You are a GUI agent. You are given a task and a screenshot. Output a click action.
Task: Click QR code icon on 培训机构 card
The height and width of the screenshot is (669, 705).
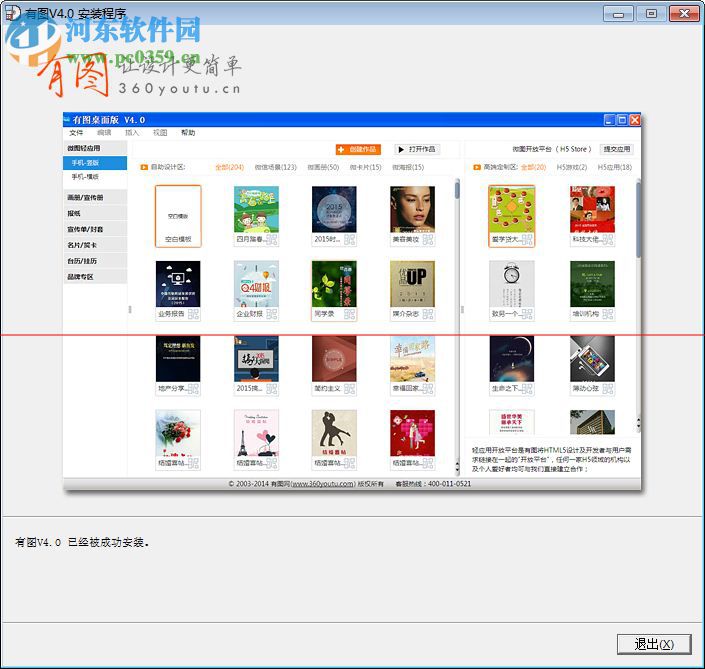[608, 314]
